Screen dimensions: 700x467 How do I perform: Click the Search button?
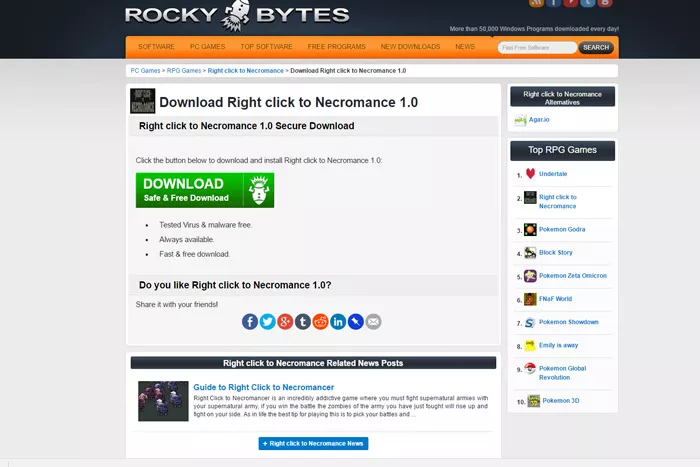pos(596,47)
